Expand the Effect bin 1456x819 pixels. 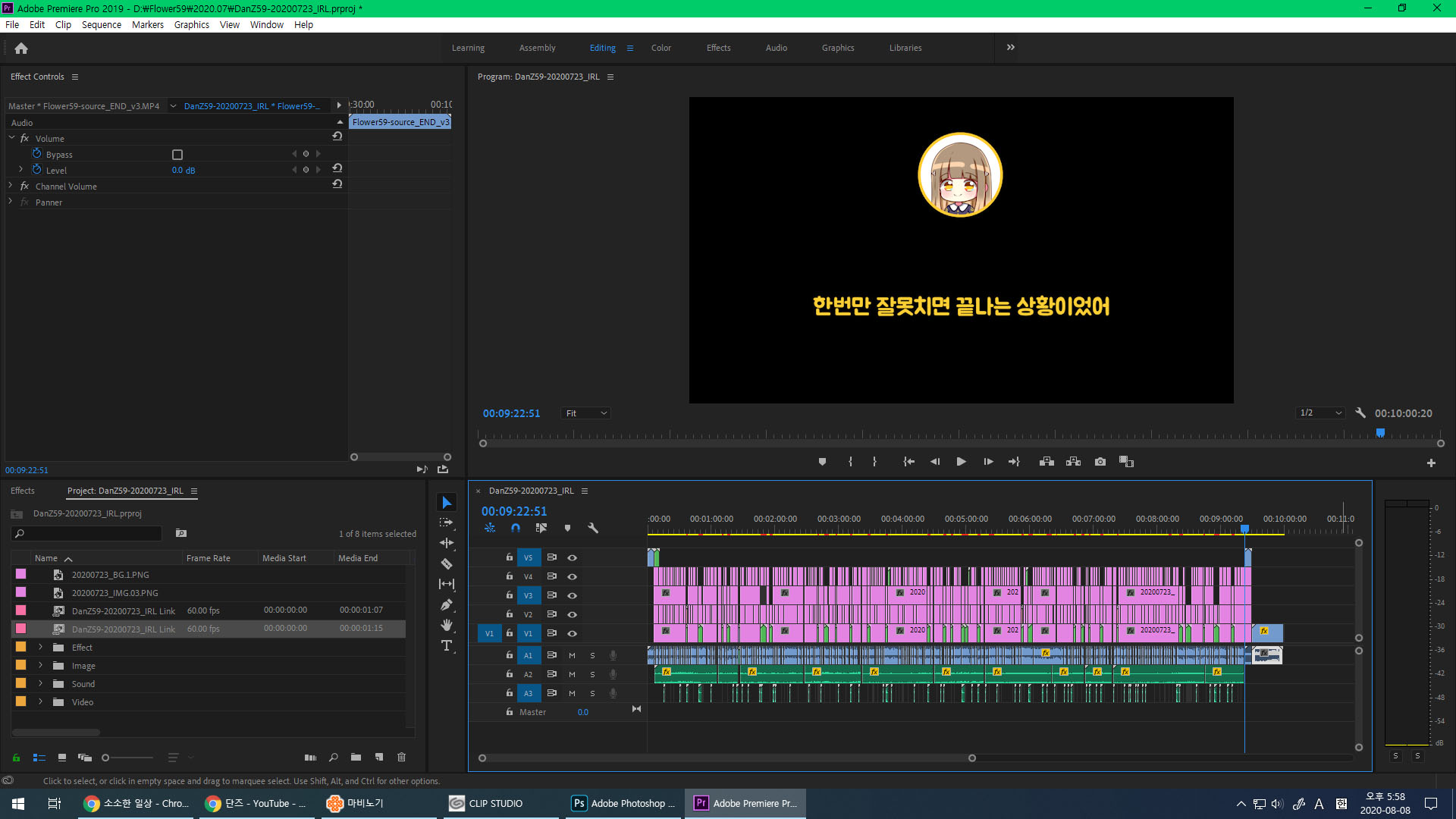[40, 648]
